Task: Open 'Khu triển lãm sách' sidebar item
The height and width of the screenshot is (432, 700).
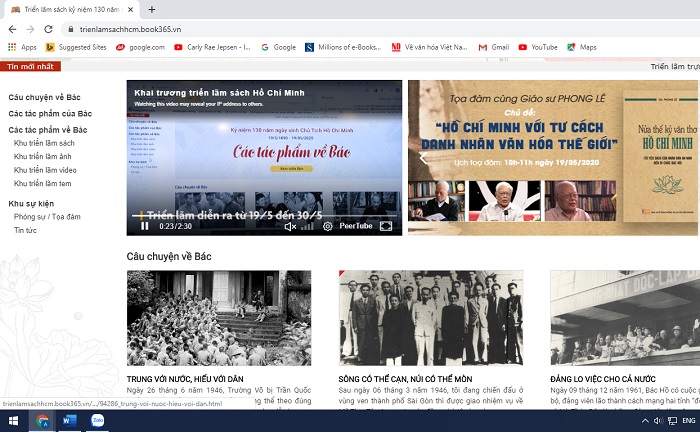Action: [44, 143]
